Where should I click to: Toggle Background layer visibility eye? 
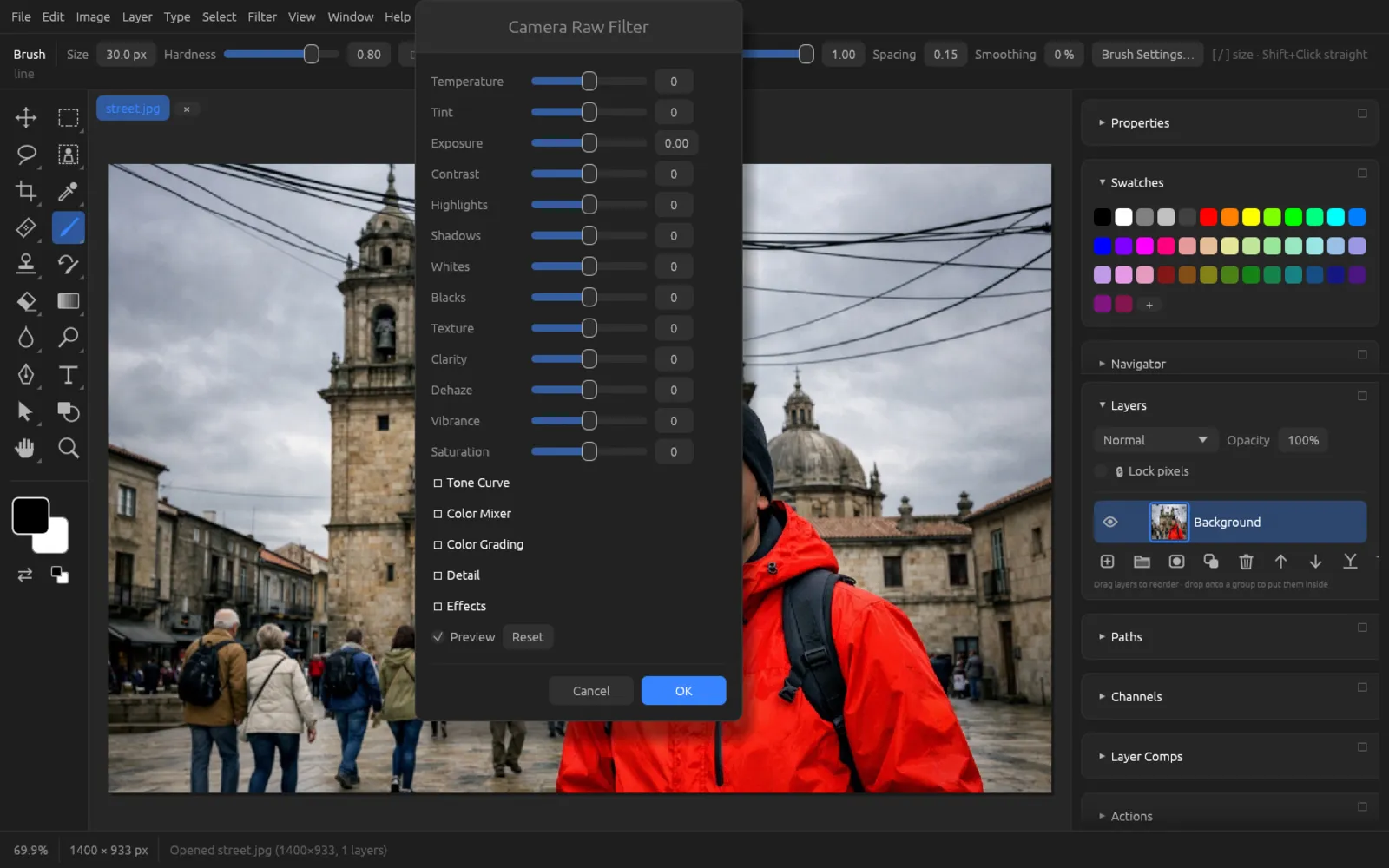click(1109, 522)
